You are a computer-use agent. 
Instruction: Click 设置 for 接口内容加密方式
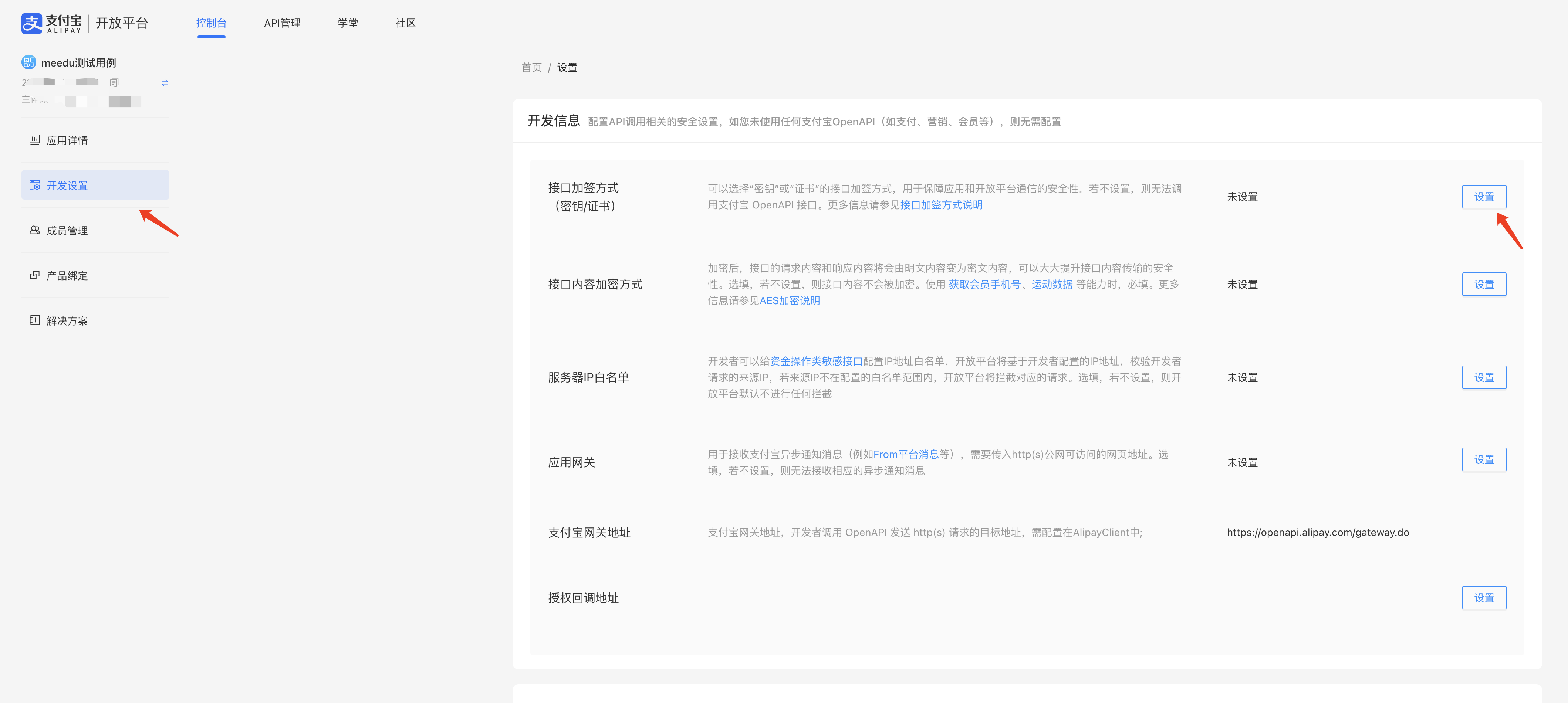click(x=1483, y=284)
